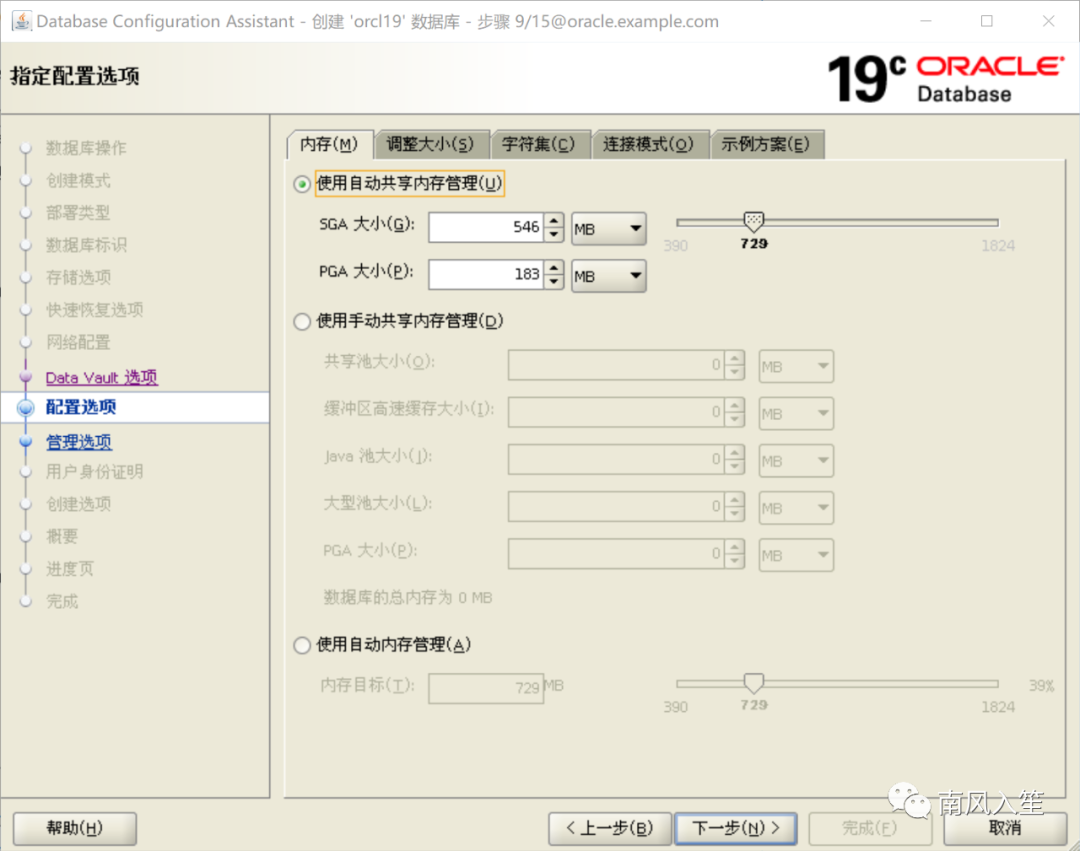The height and width of the screenshot is (851, 1080).
Task: Open the 连接模式(O) tab
Action: click(x=650, y=145)
